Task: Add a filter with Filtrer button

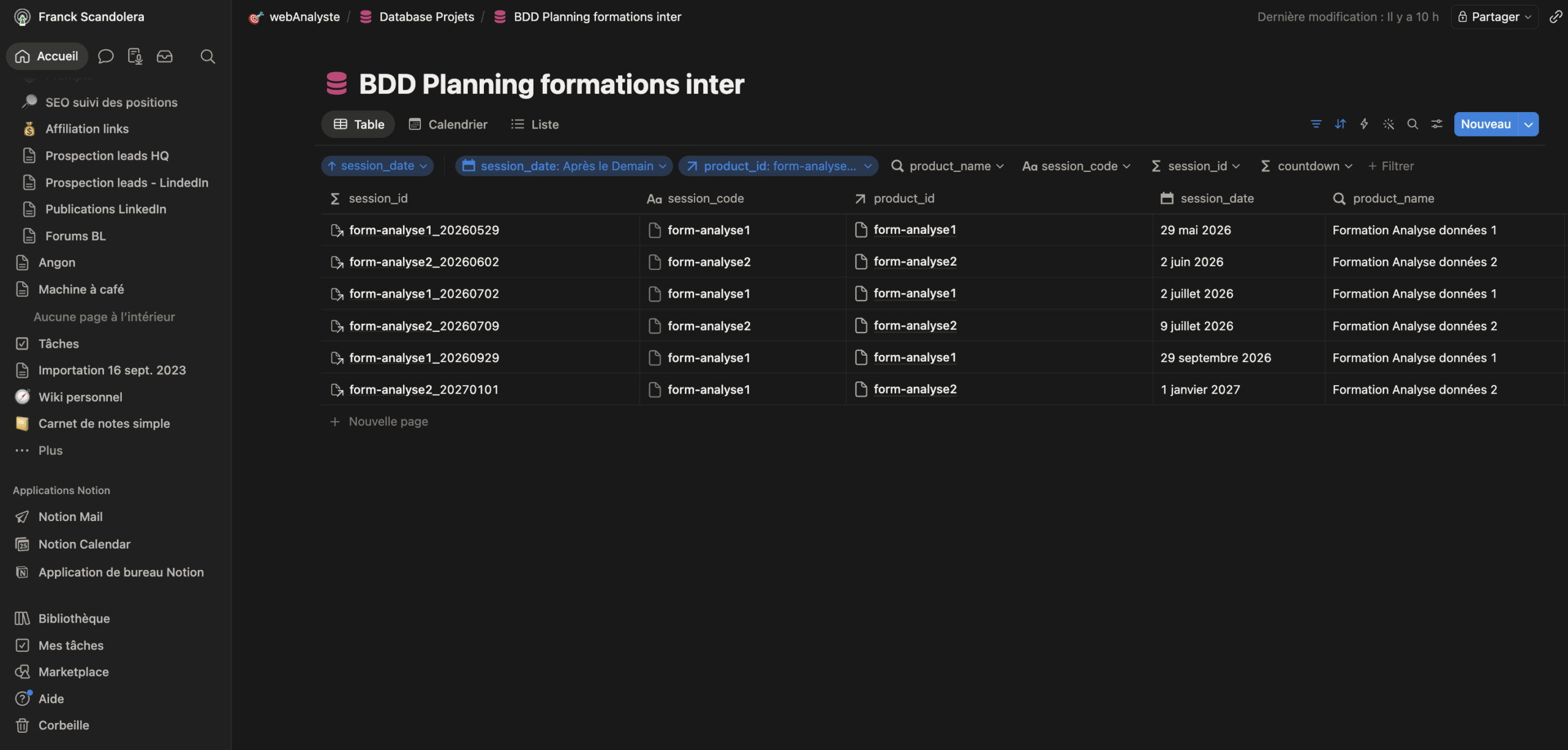Action: coord(1391,166)
